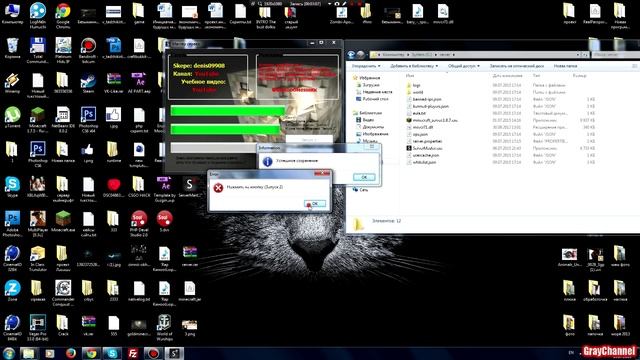Open PHP Devel Studio 2.0 shortcut

pyautogui.click(x=139, y=224)
